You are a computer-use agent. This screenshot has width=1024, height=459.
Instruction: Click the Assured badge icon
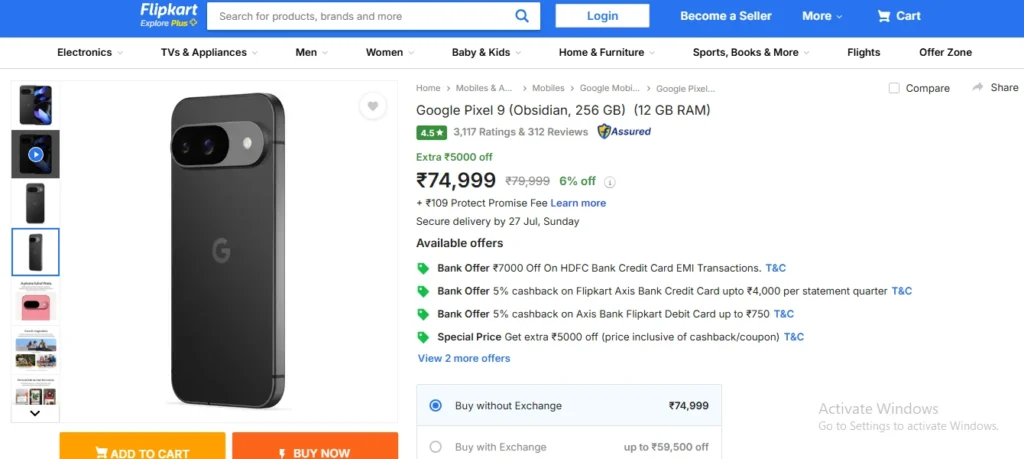click(x=624, y=132)
